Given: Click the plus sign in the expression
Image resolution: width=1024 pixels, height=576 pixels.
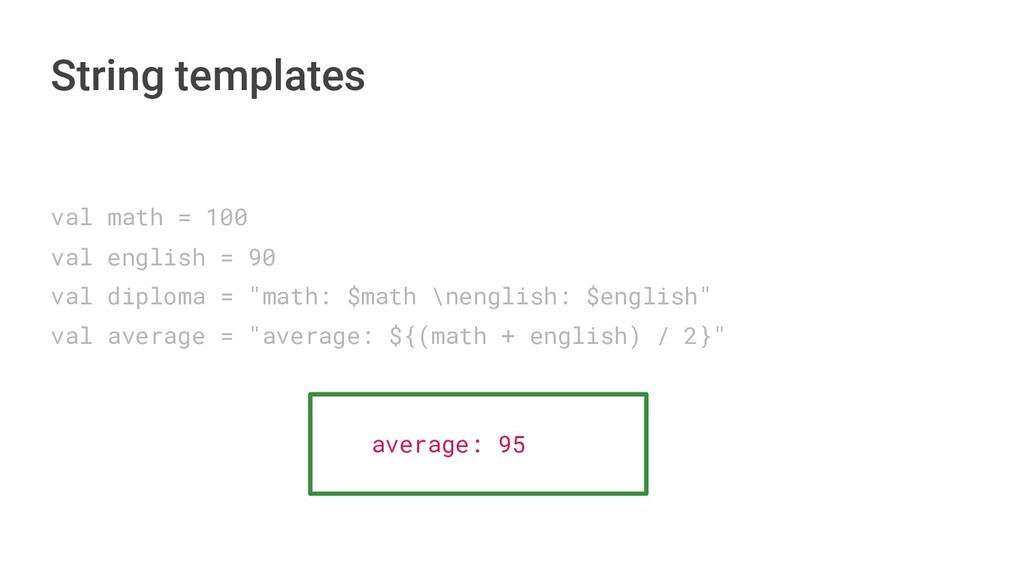Looking at the screenshot, I should (508, 336).
